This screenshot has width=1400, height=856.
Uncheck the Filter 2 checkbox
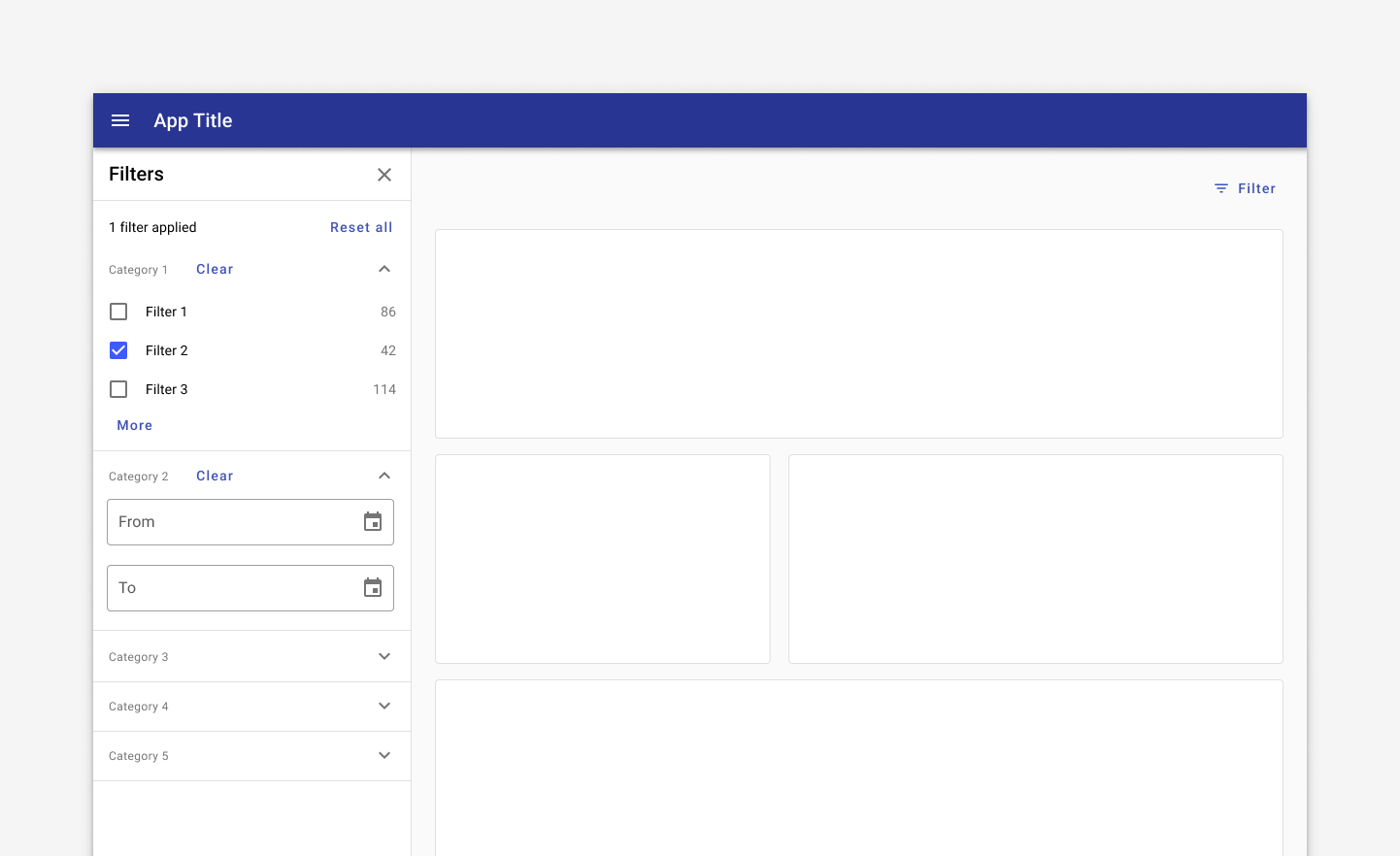(118, 350)
